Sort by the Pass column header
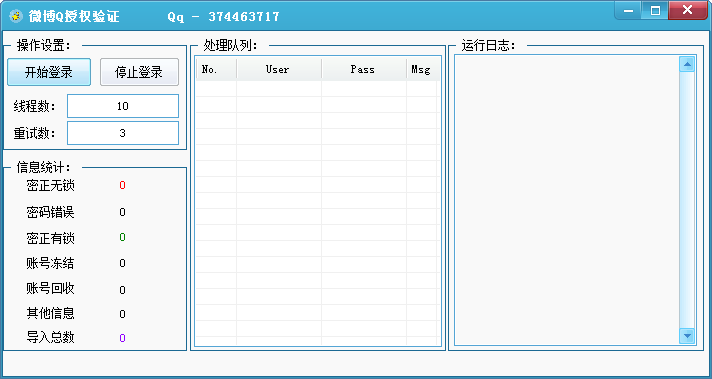The width and height of the screenshot is (712, 379). click(x=364, y=69)
